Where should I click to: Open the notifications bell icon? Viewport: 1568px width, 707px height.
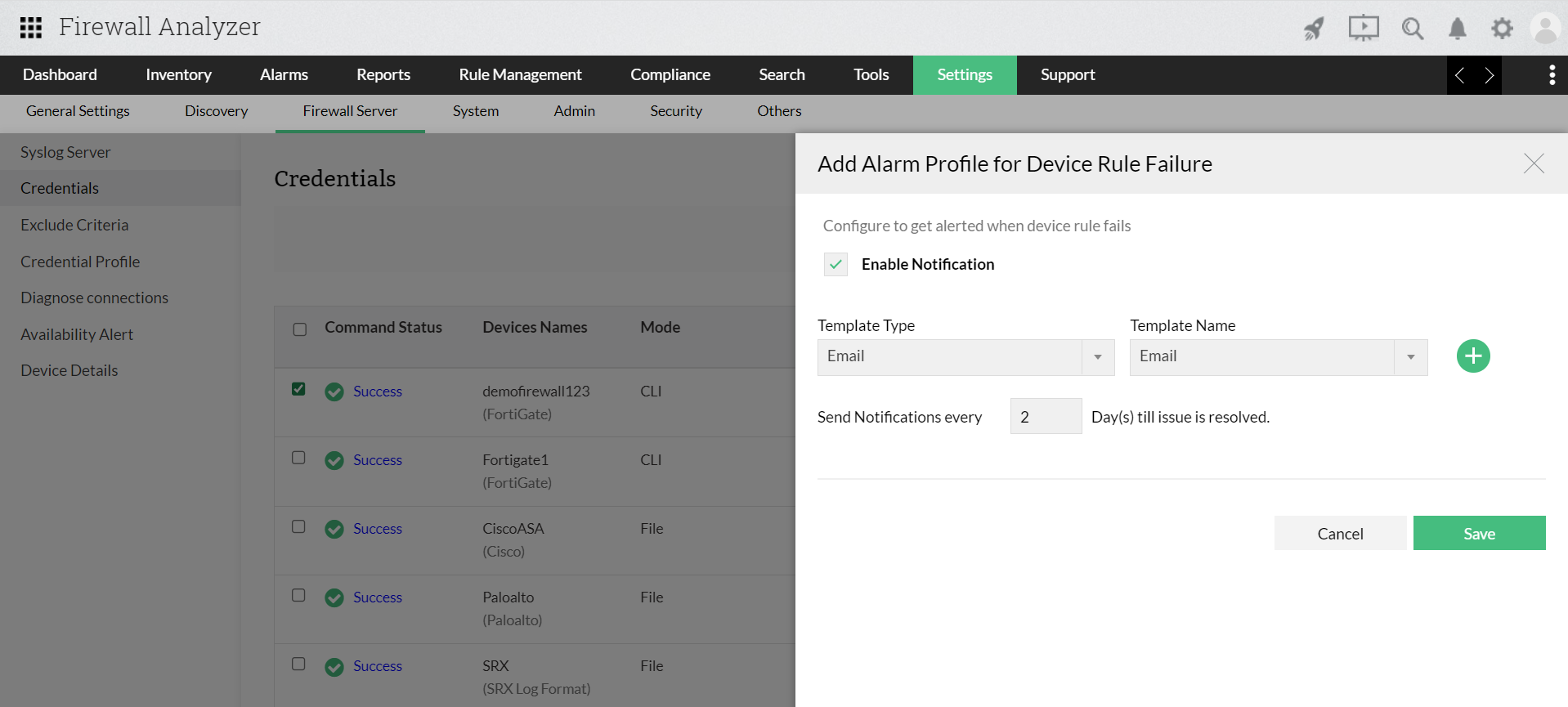coord(1457,29)
